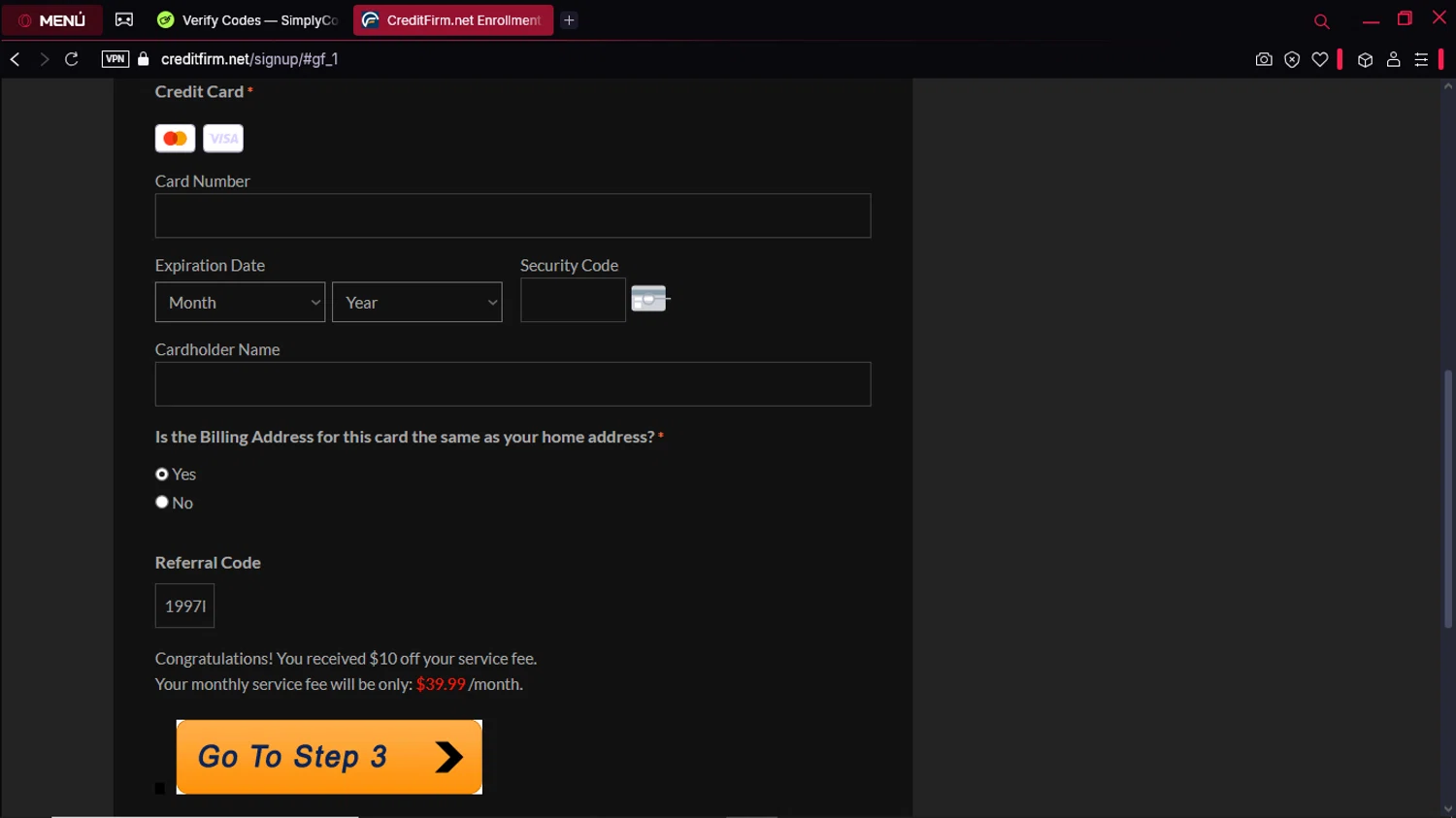Reload the page

[72, 59]
